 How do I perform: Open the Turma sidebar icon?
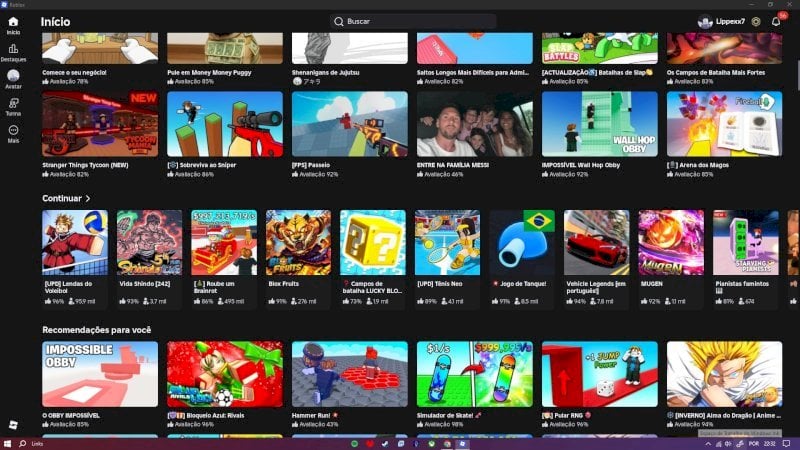(13, 104)
